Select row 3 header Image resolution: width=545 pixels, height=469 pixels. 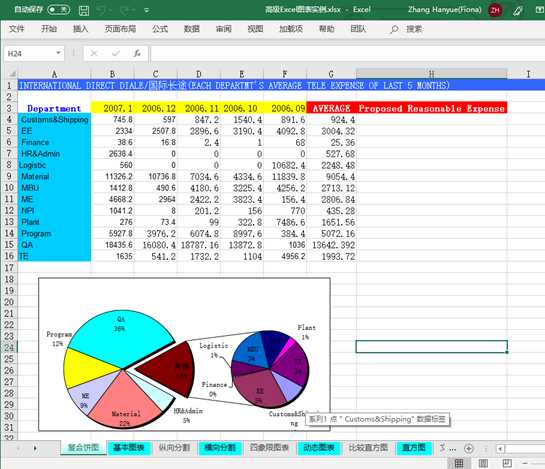pos(9,108)
